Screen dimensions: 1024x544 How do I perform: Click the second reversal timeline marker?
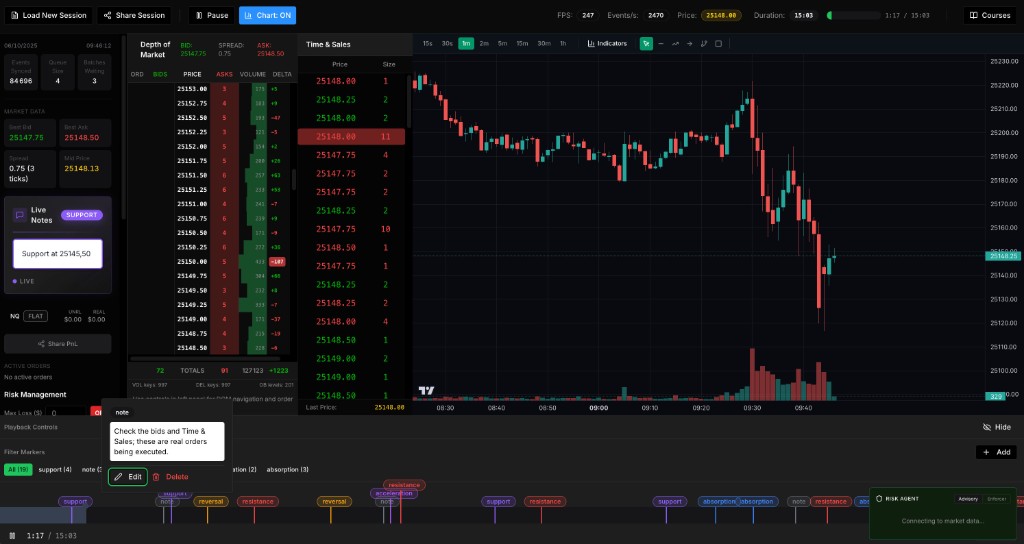click(334, 502)
